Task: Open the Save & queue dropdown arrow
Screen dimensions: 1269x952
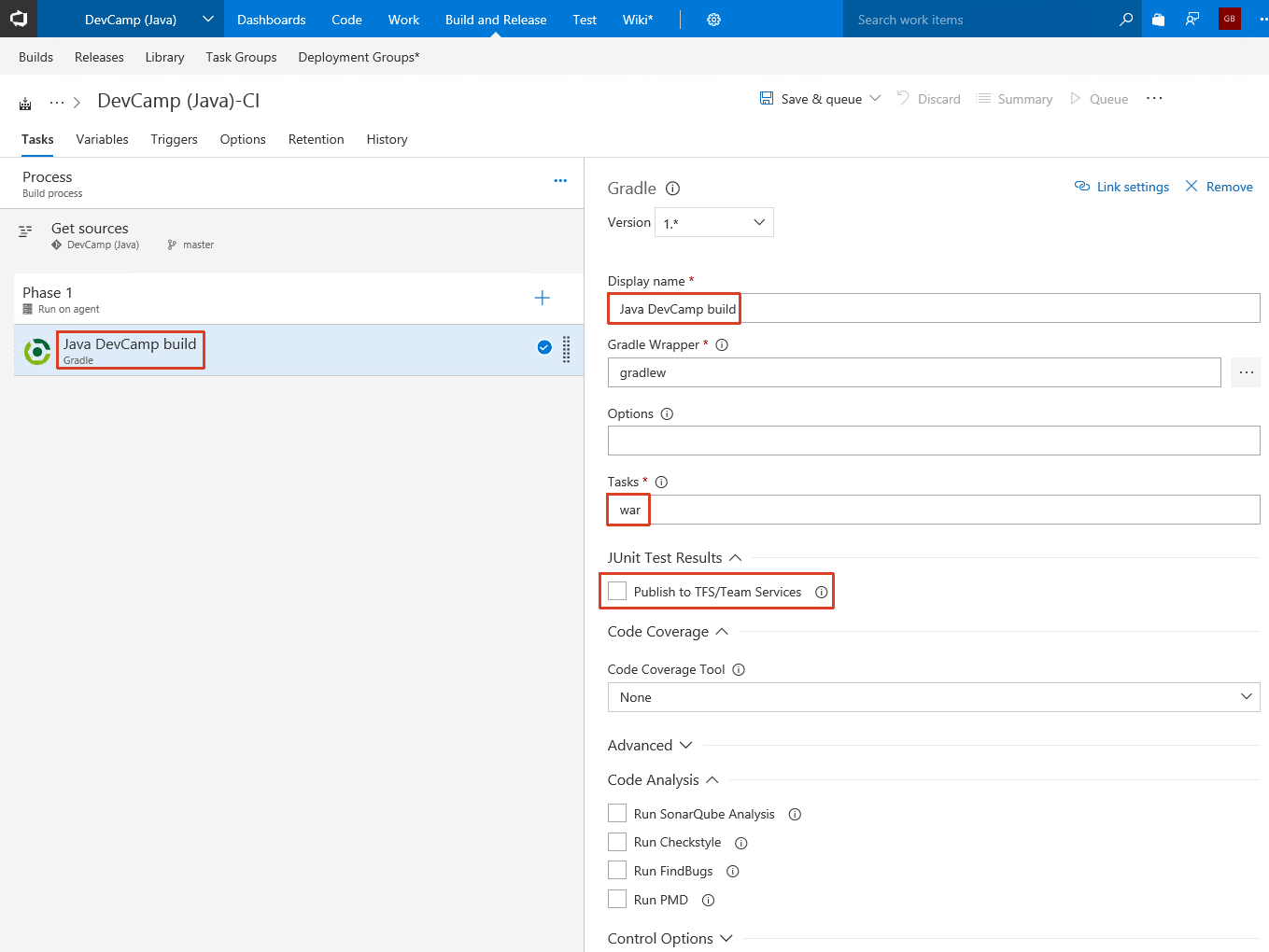Action: click(875, 98)
